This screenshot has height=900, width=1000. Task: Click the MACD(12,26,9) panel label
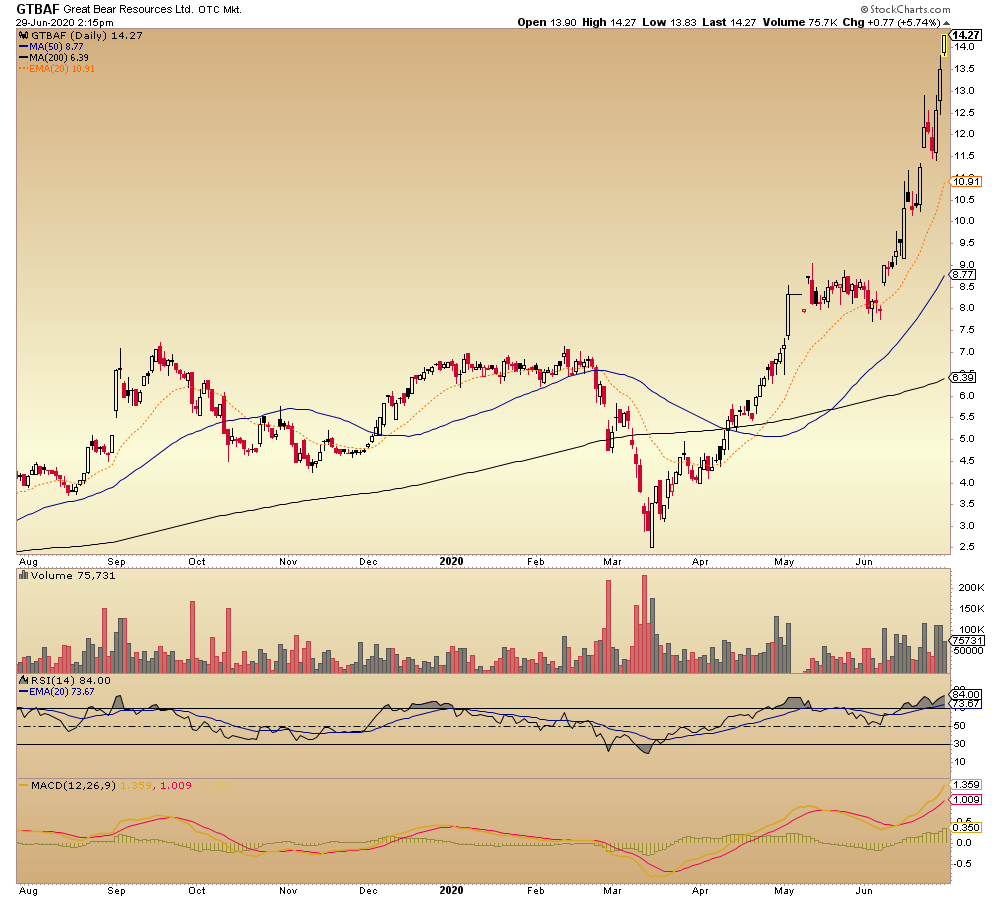(73, 785)
